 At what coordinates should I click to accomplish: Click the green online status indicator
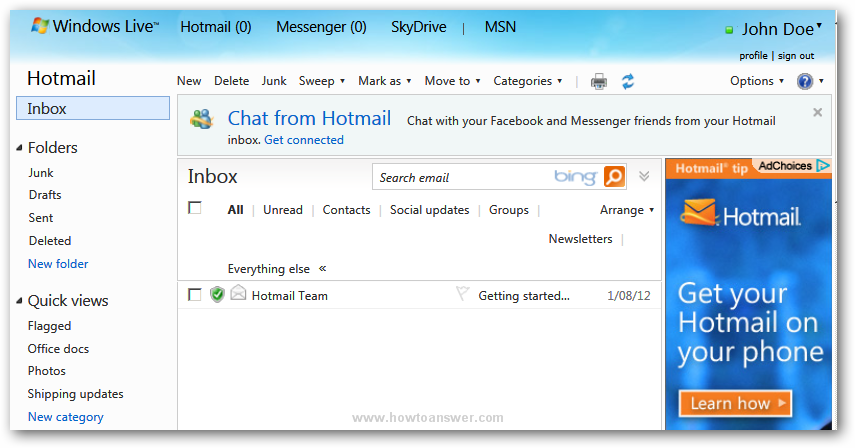pos(729,30)
